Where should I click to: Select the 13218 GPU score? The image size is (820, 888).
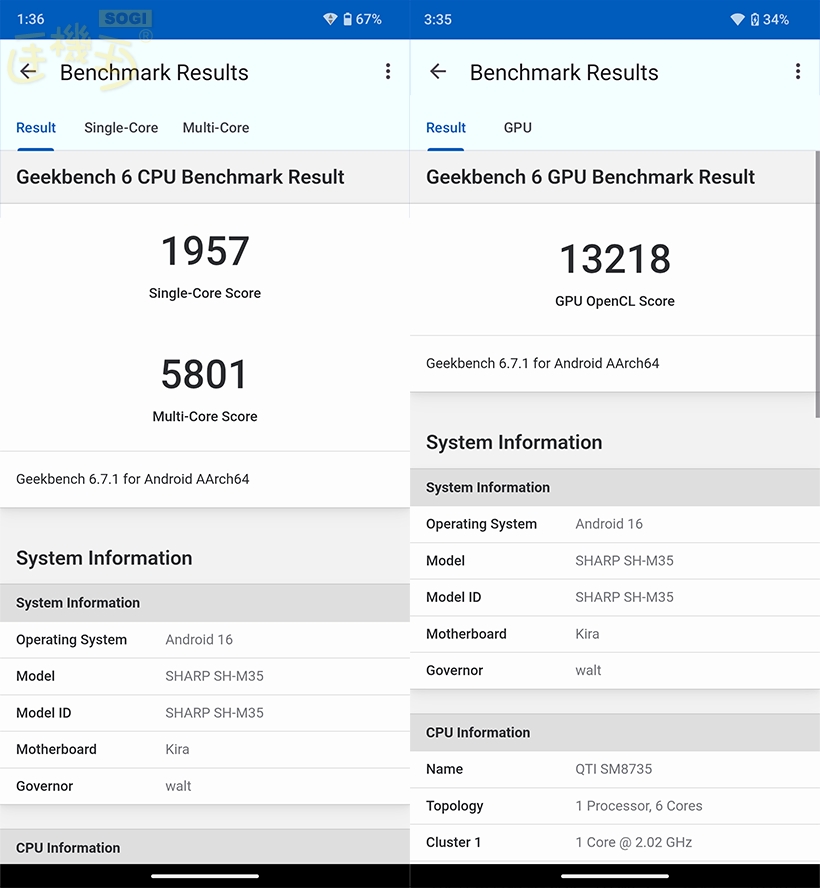point(615,259)
